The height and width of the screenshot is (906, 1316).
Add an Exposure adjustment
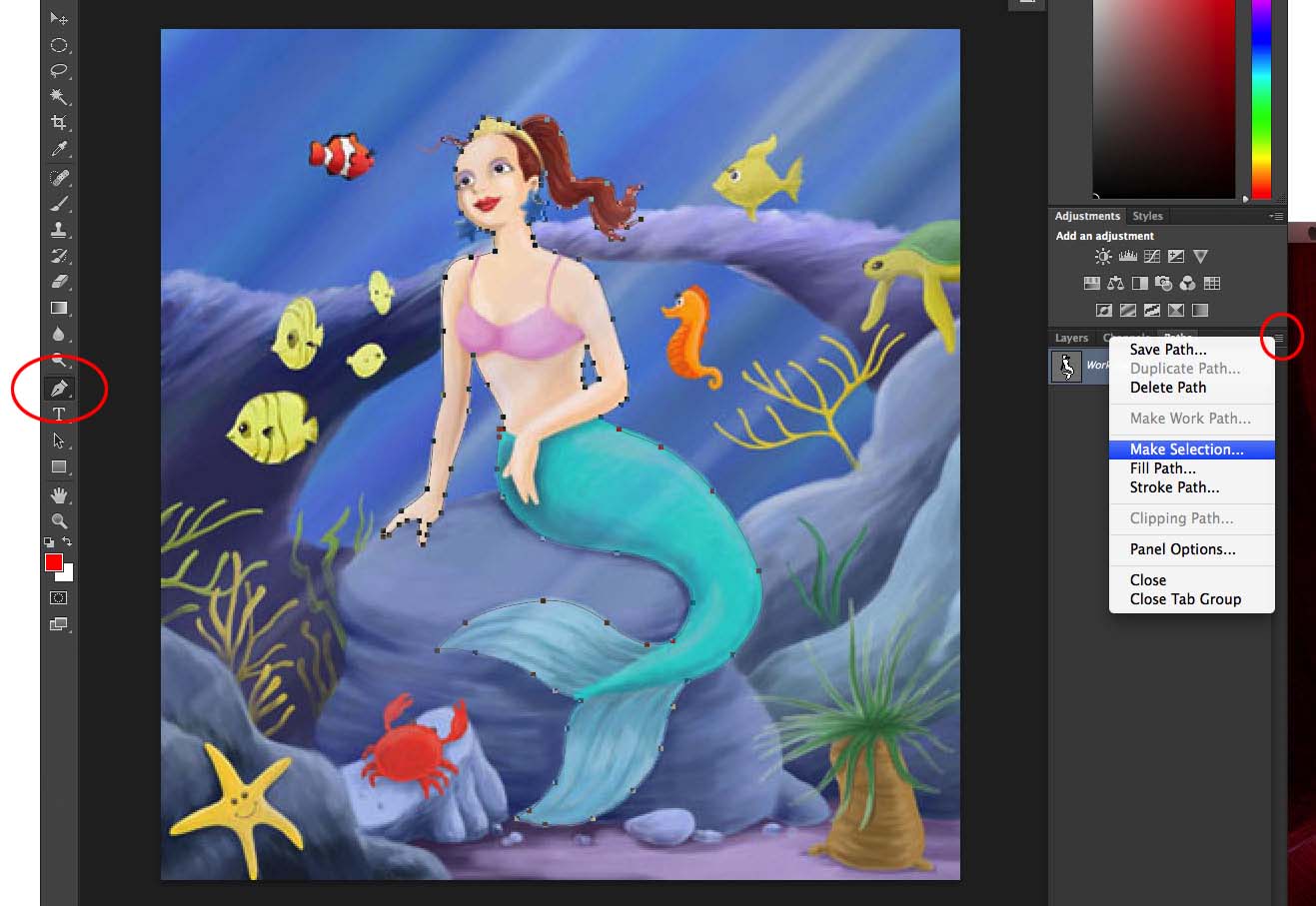click(1176, 257)
